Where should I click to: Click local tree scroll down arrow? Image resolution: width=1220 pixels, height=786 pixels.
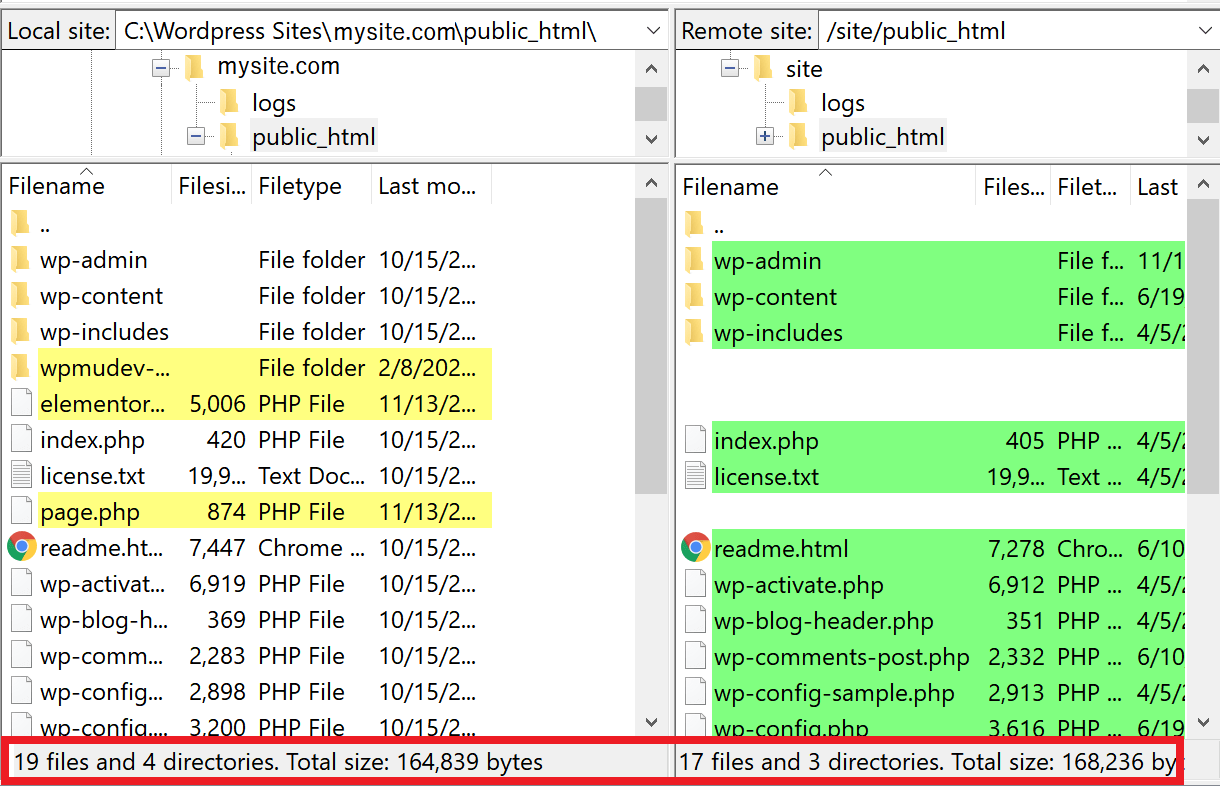pyautogui.click(x=651, y=139)
